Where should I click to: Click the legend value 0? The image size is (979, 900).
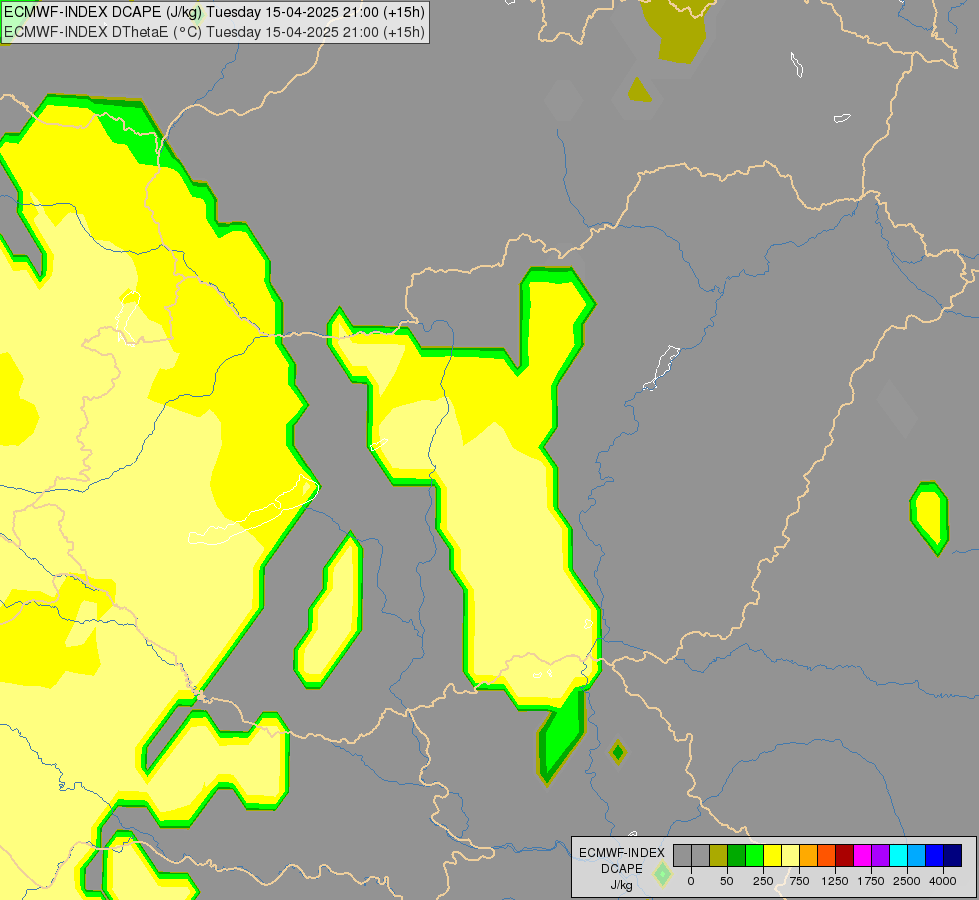691,881
